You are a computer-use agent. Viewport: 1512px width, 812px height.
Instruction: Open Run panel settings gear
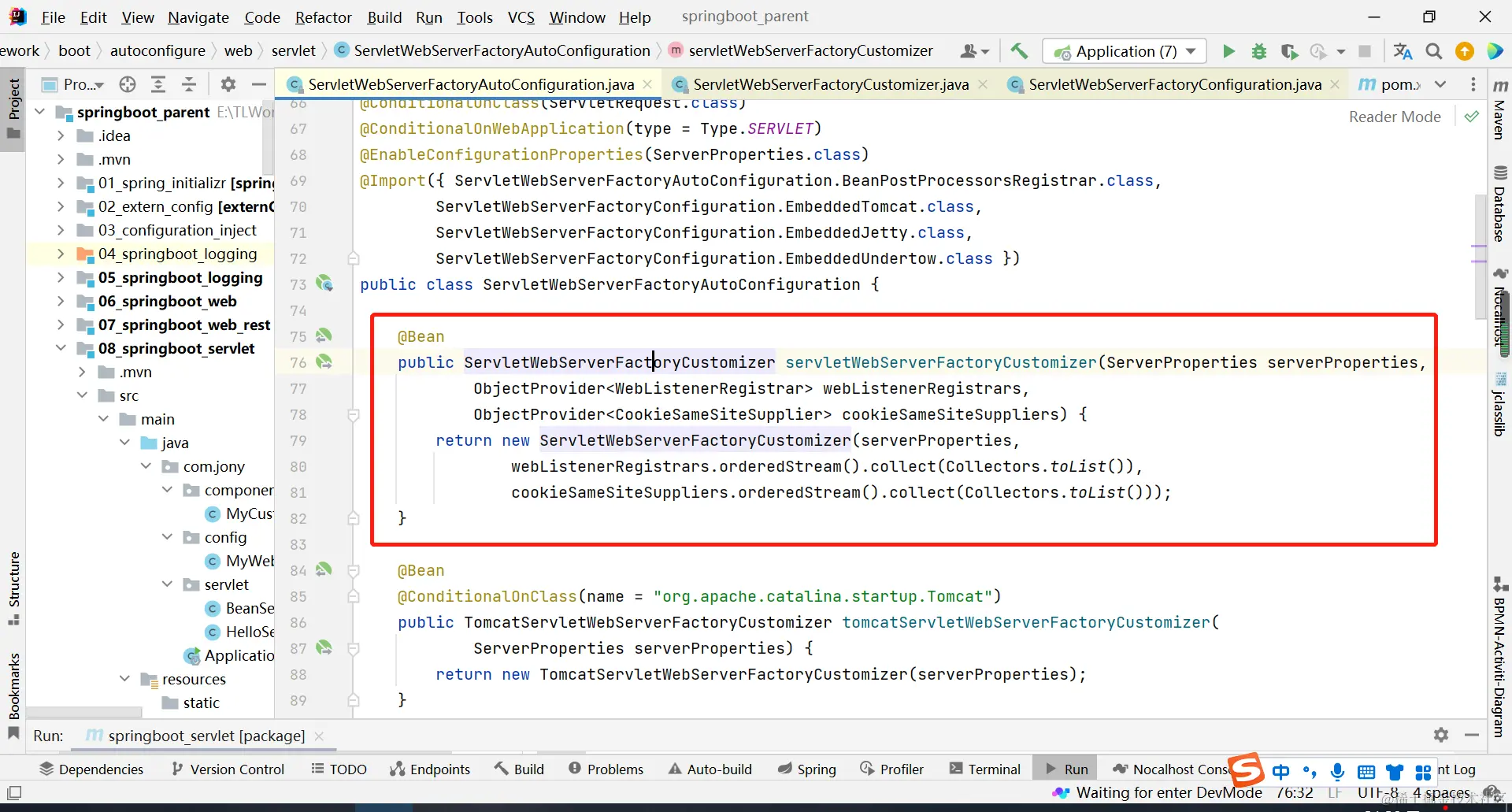tap(1441, 735)
